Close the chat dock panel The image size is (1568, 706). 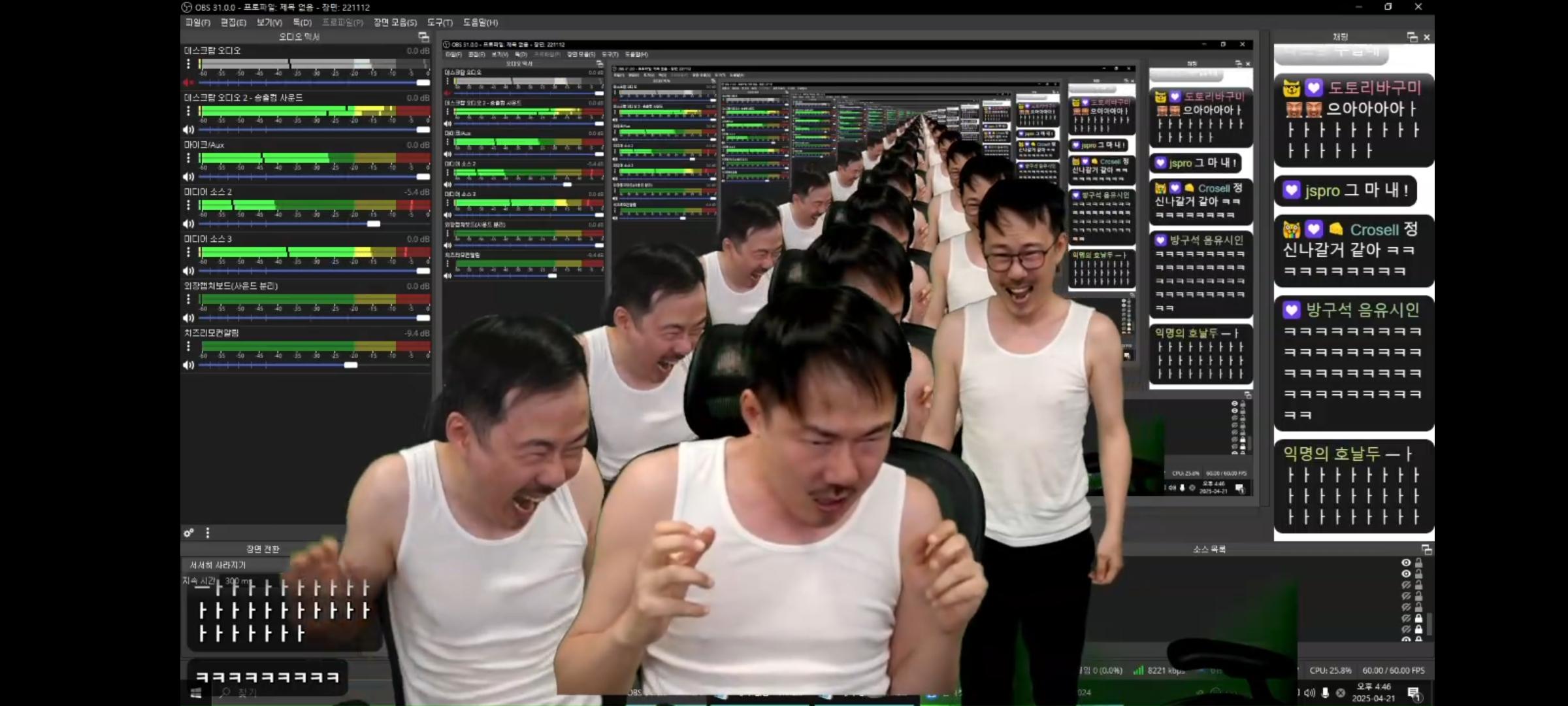point(1427,37)
